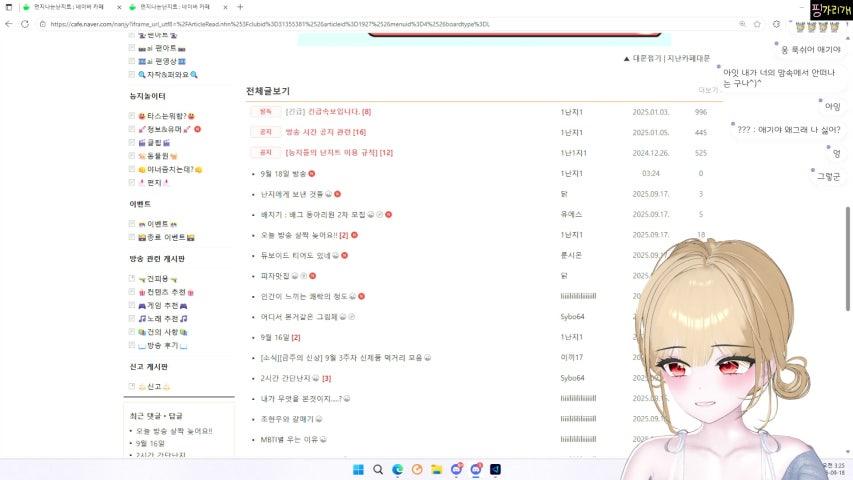Click the board icon beside 타스는뭐함?
Viewport: 853px width, 480px height.
point(132,115)
